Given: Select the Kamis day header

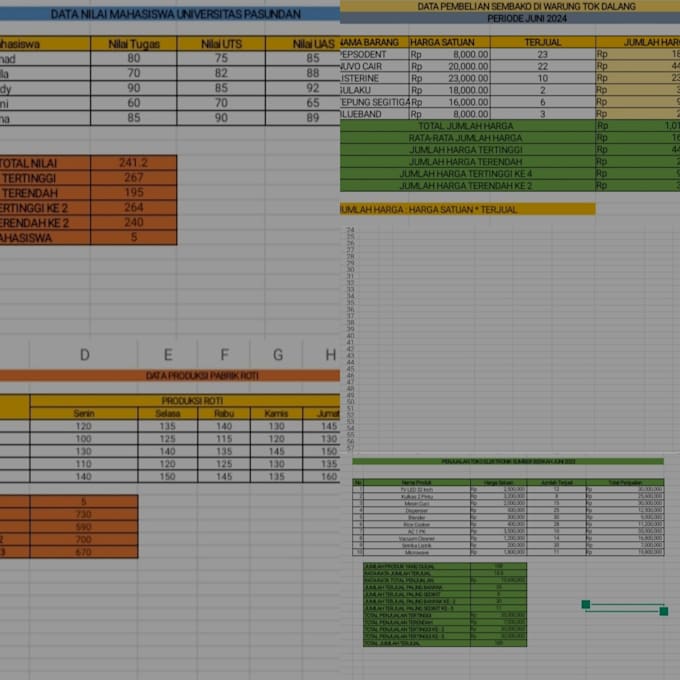Looking at the screenshot, I should coord(276,413).
